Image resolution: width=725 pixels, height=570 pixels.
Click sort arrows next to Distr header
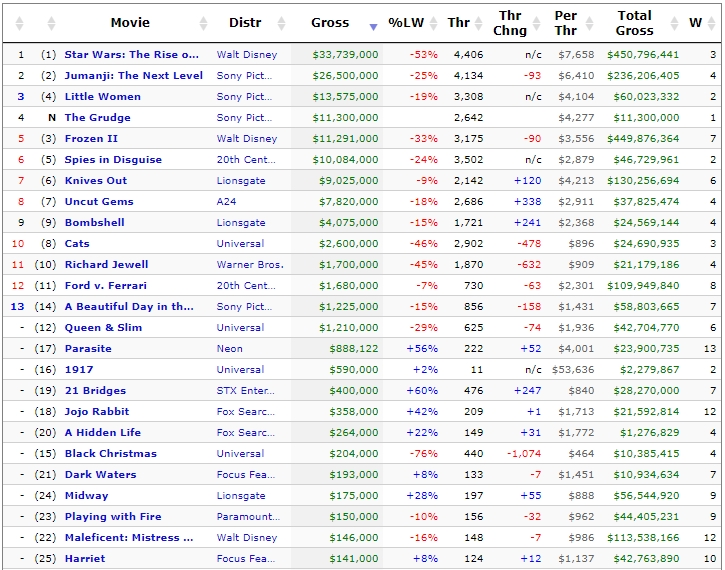pyautogui.click(x=281, y=23)
